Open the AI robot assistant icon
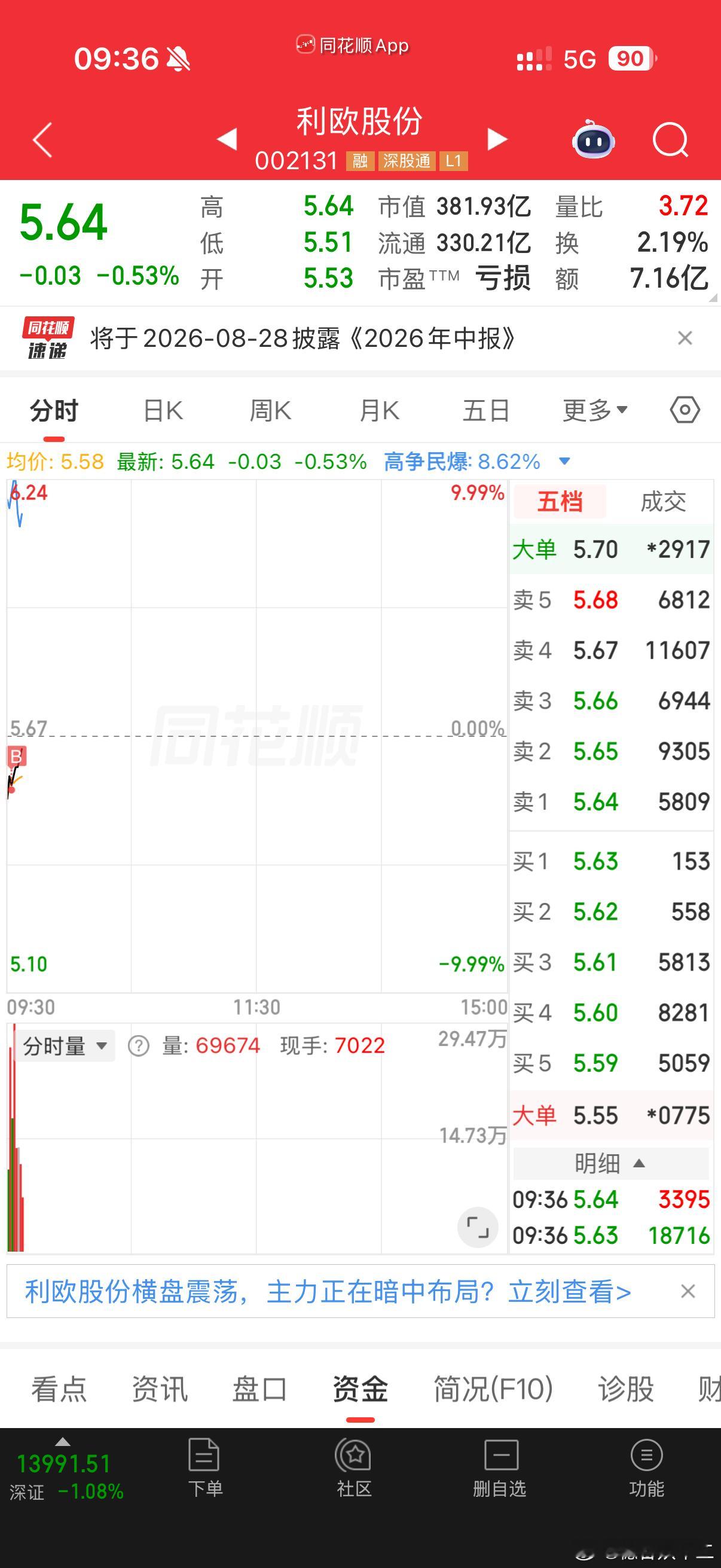Screen dimensions: 721x1568 pos(593,139)
